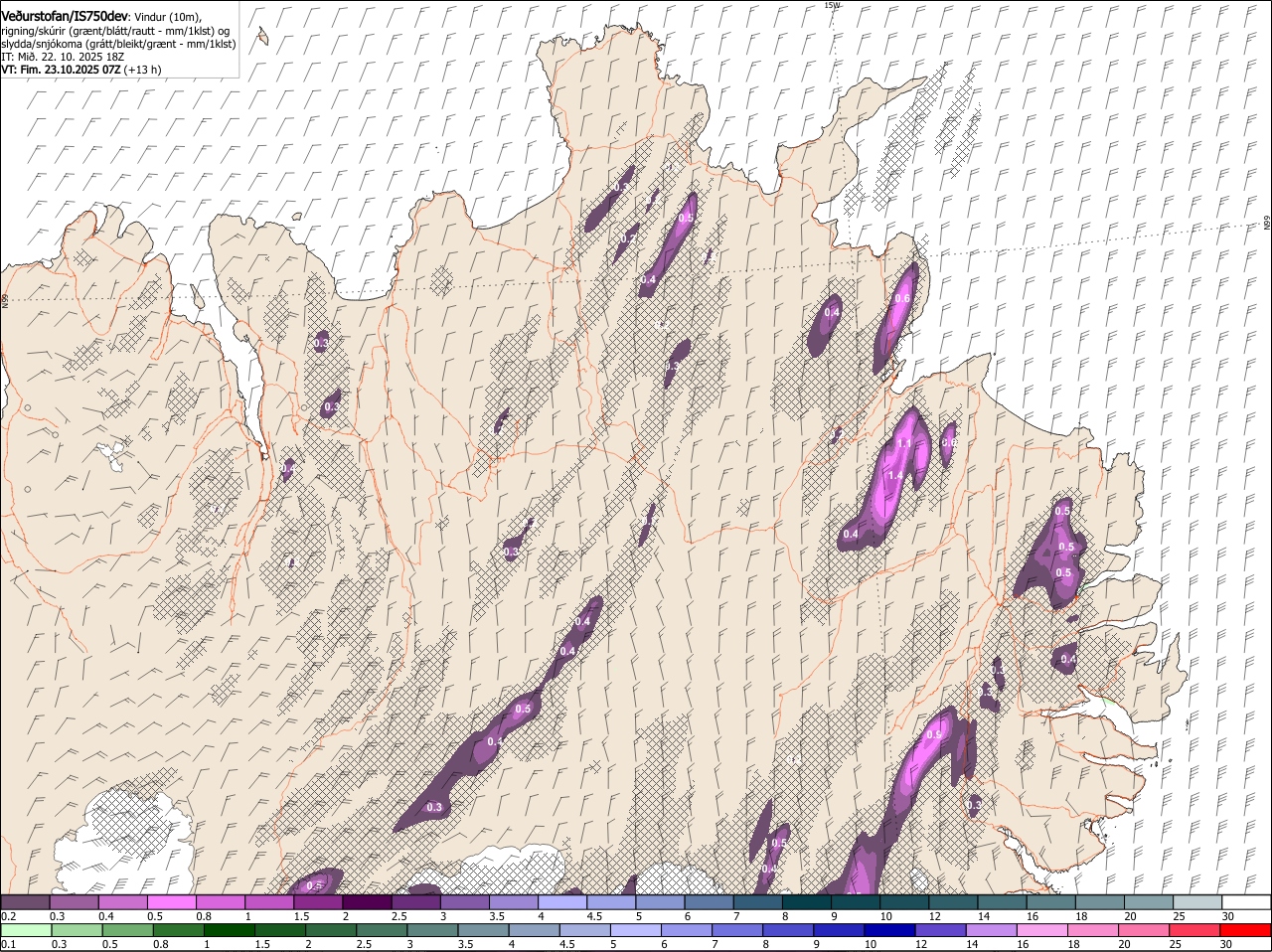The width and height of the screenshot is (1272, 952).
Task: Click the 1.1 precipitation value on the map
Action: click(x=904, y=443)
